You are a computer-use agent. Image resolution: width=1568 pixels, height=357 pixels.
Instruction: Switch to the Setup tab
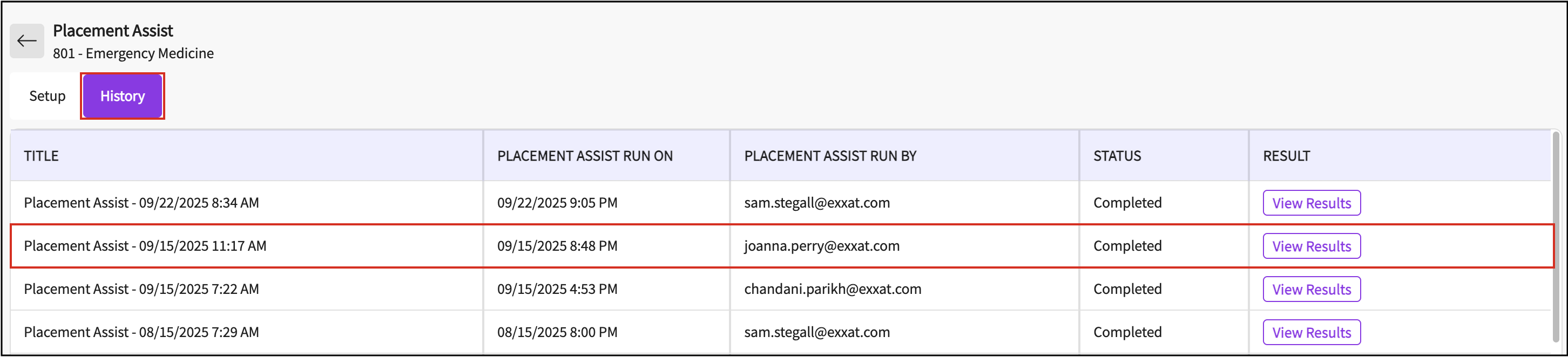47,96
